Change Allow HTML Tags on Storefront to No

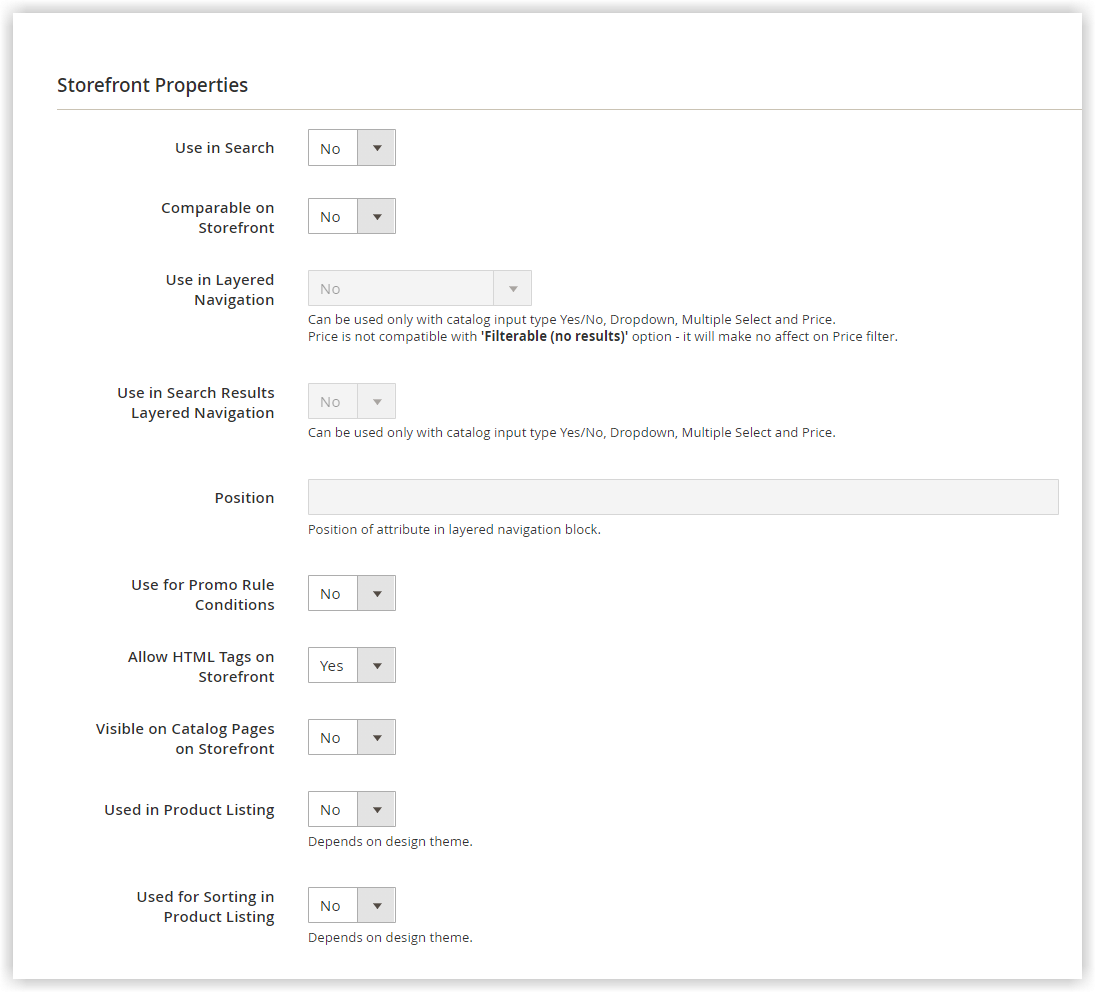click(351, 665)
